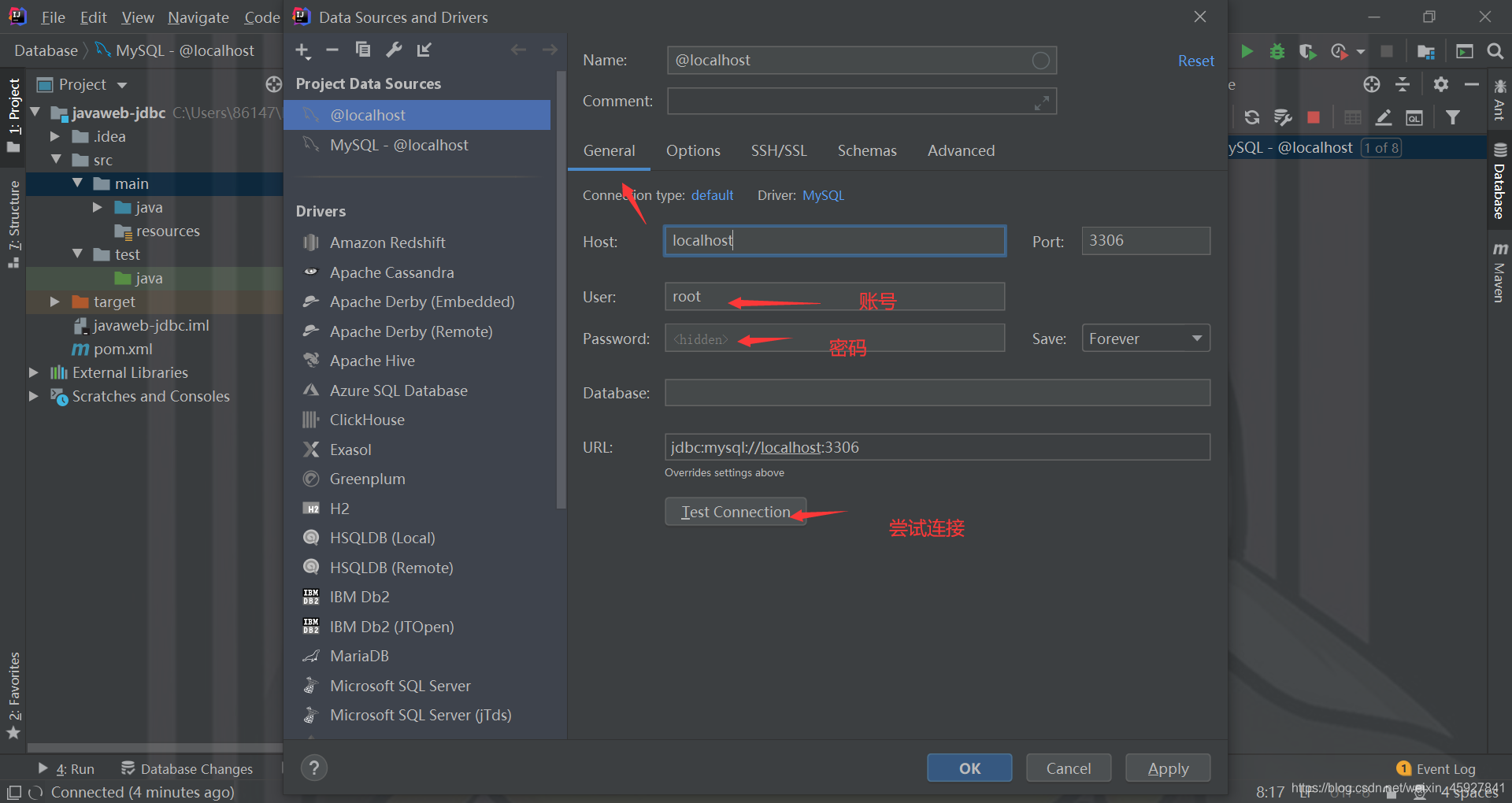Expand Scratches and Consoles node

click(33, 396)
